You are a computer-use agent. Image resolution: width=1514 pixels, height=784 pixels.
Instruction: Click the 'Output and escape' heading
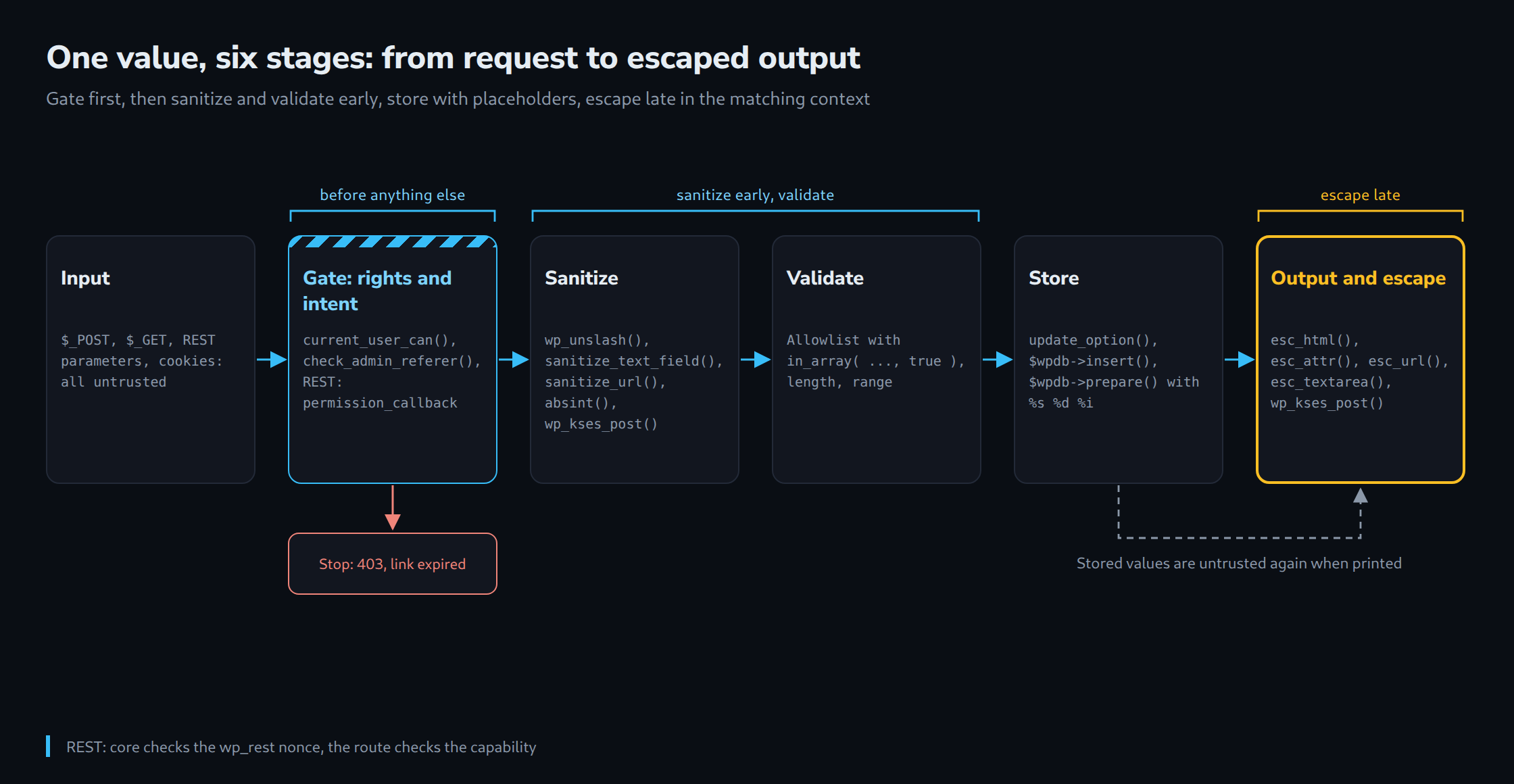(x=1359, y=278)
